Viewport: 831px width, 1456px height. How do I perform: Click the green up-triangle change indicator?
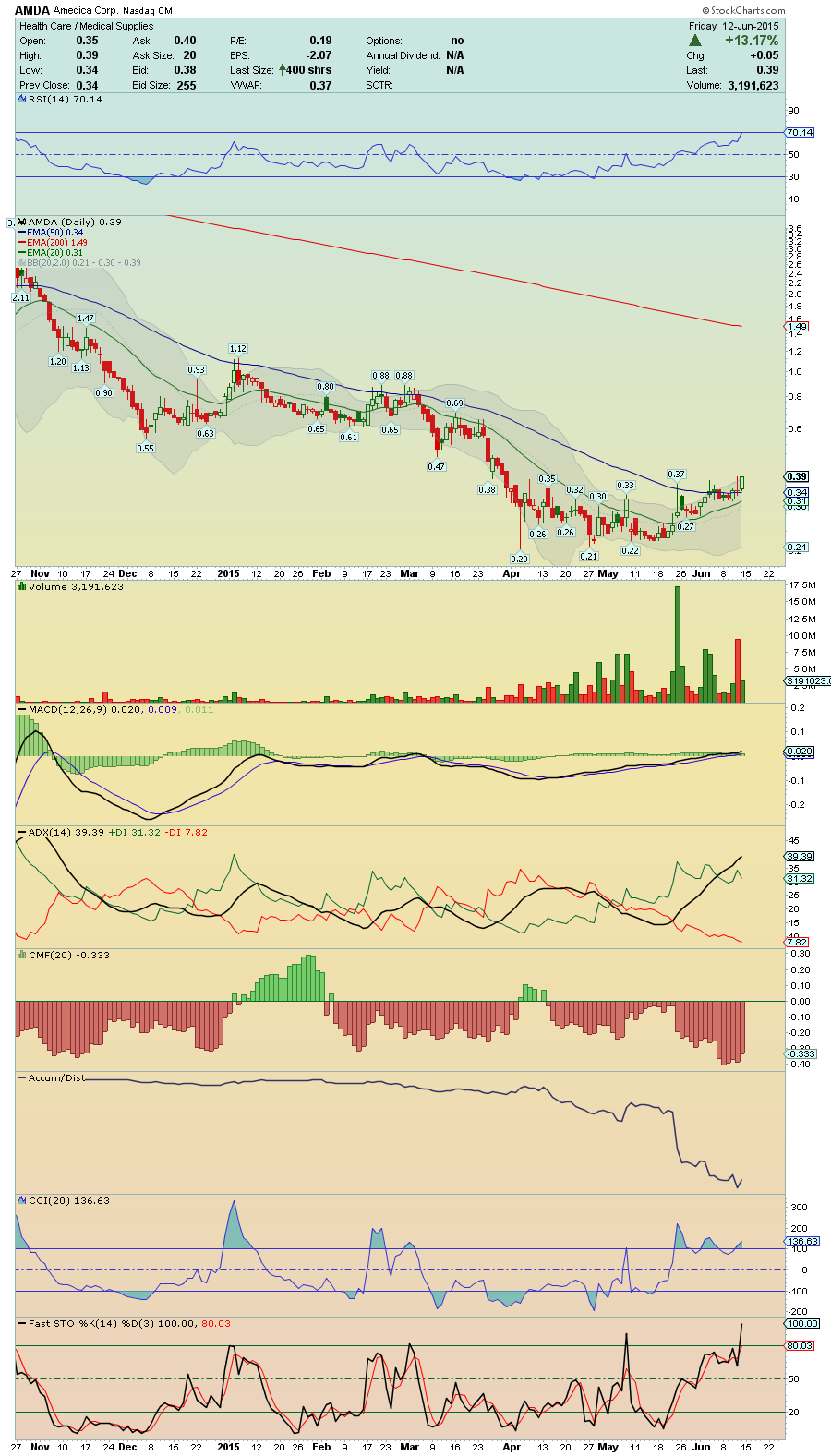[x=695, y=41]
